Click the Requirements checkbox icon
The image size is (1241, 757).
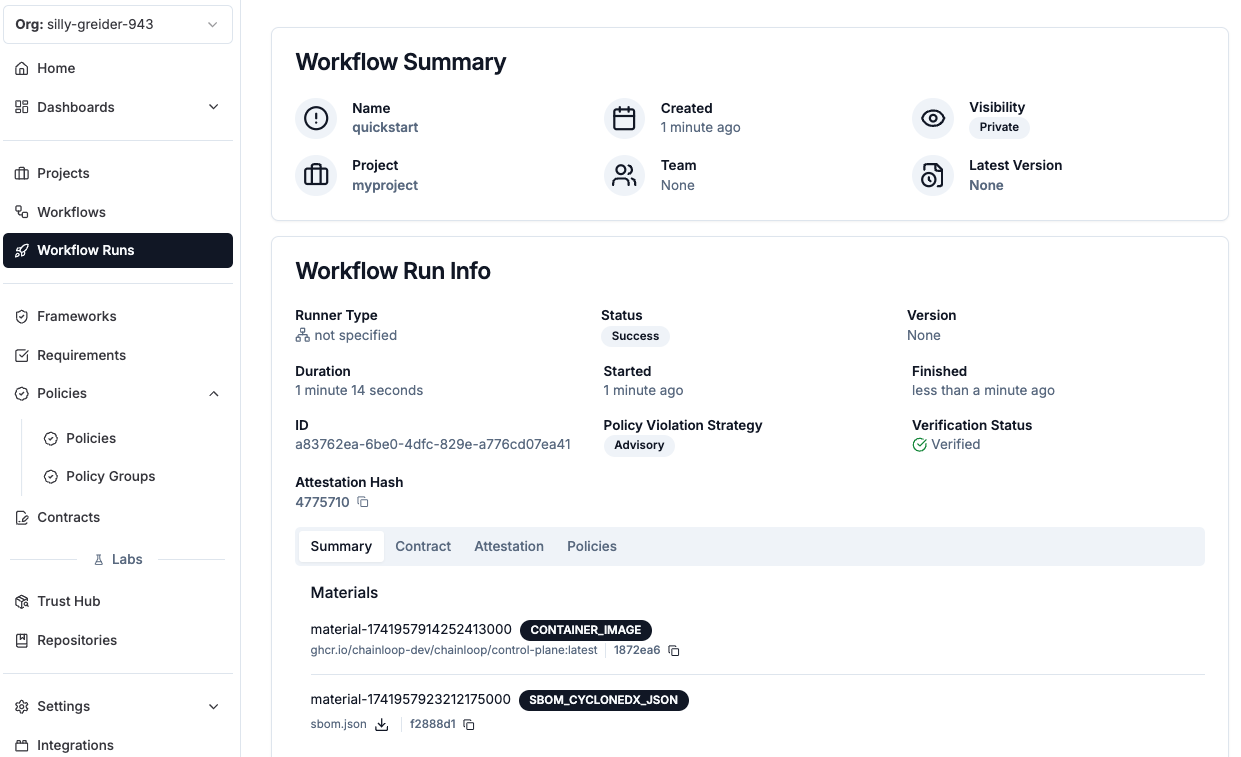(x=22, y=355)
